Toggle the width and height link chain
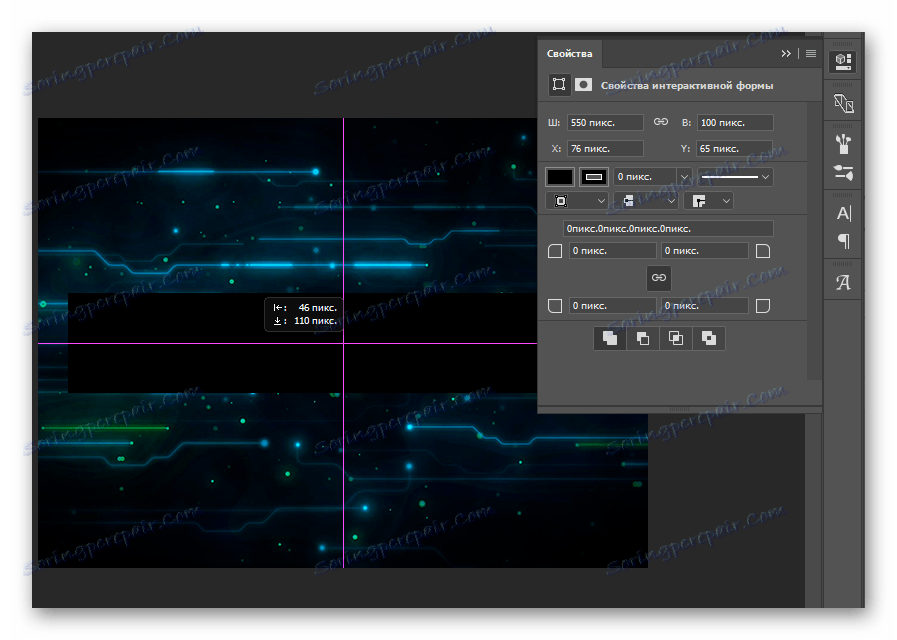Screen dimensions: 897x640 [661, 122]
